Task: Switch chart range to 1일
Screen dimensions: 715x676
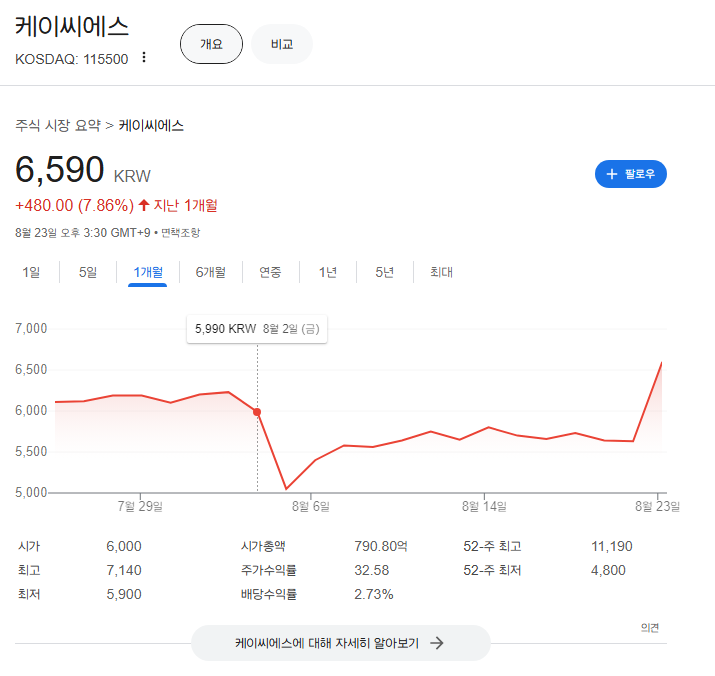Action: click(x=31, y=272)
